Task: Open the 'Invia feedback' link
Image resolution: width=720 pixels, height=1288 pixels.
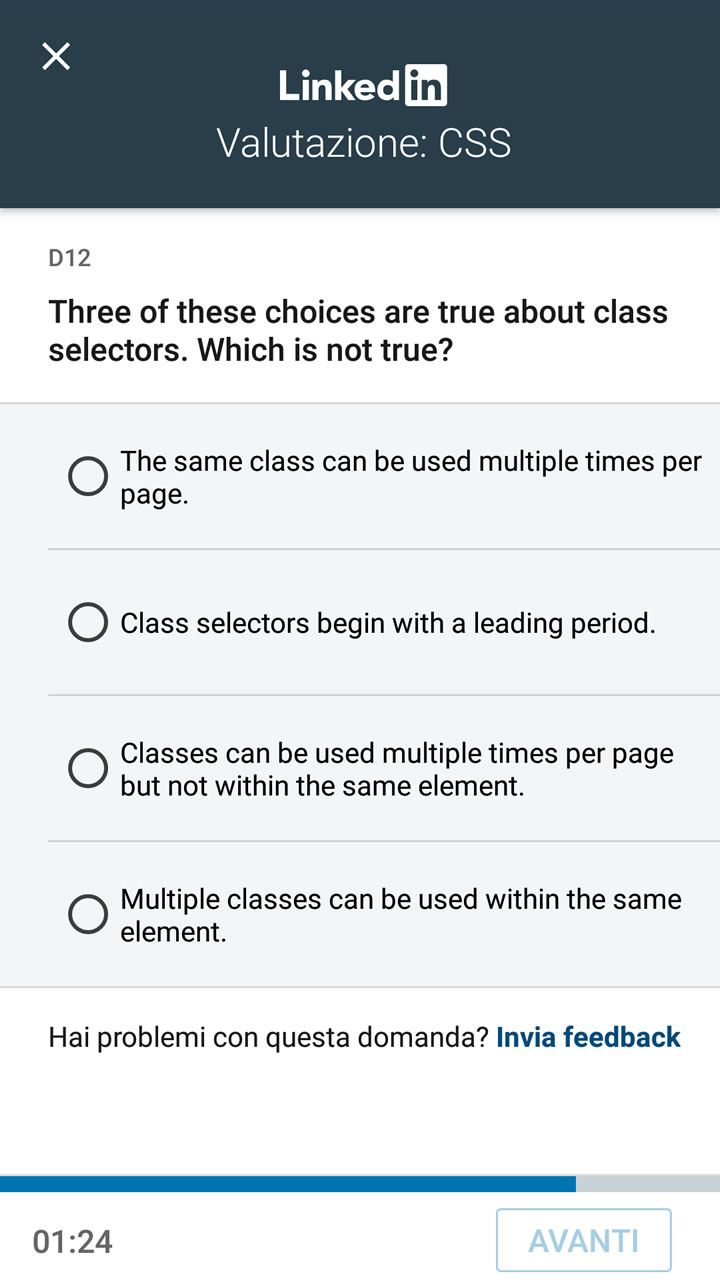Action: [588, 1037]
